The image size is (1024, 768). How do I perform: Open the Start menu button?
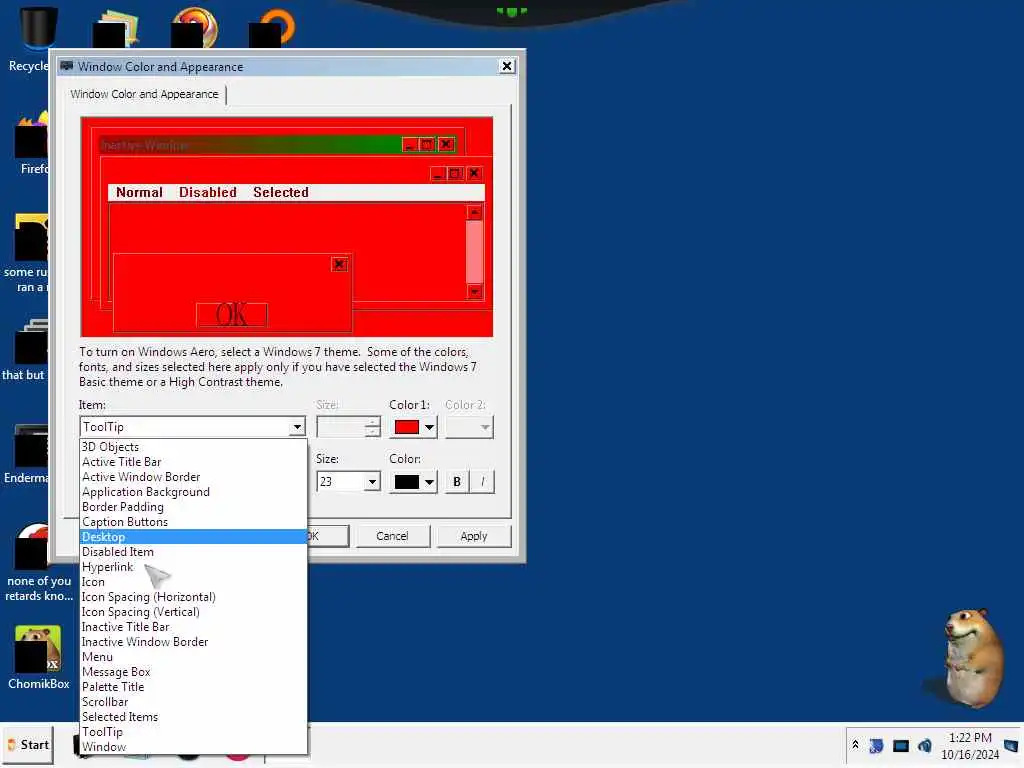tap(28, 744)
